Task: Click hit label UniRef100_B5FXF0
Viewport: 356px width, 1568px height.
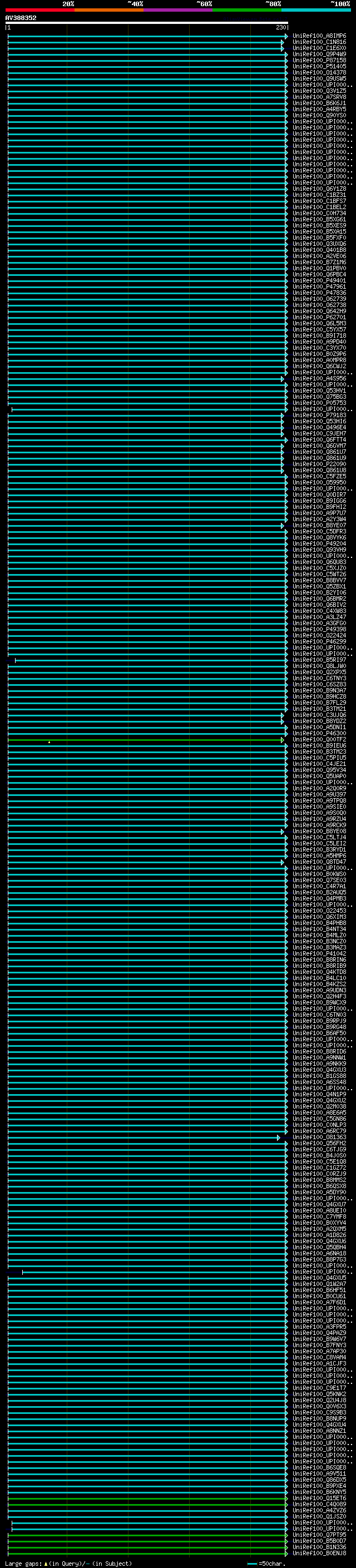Action: coord(319,238)
